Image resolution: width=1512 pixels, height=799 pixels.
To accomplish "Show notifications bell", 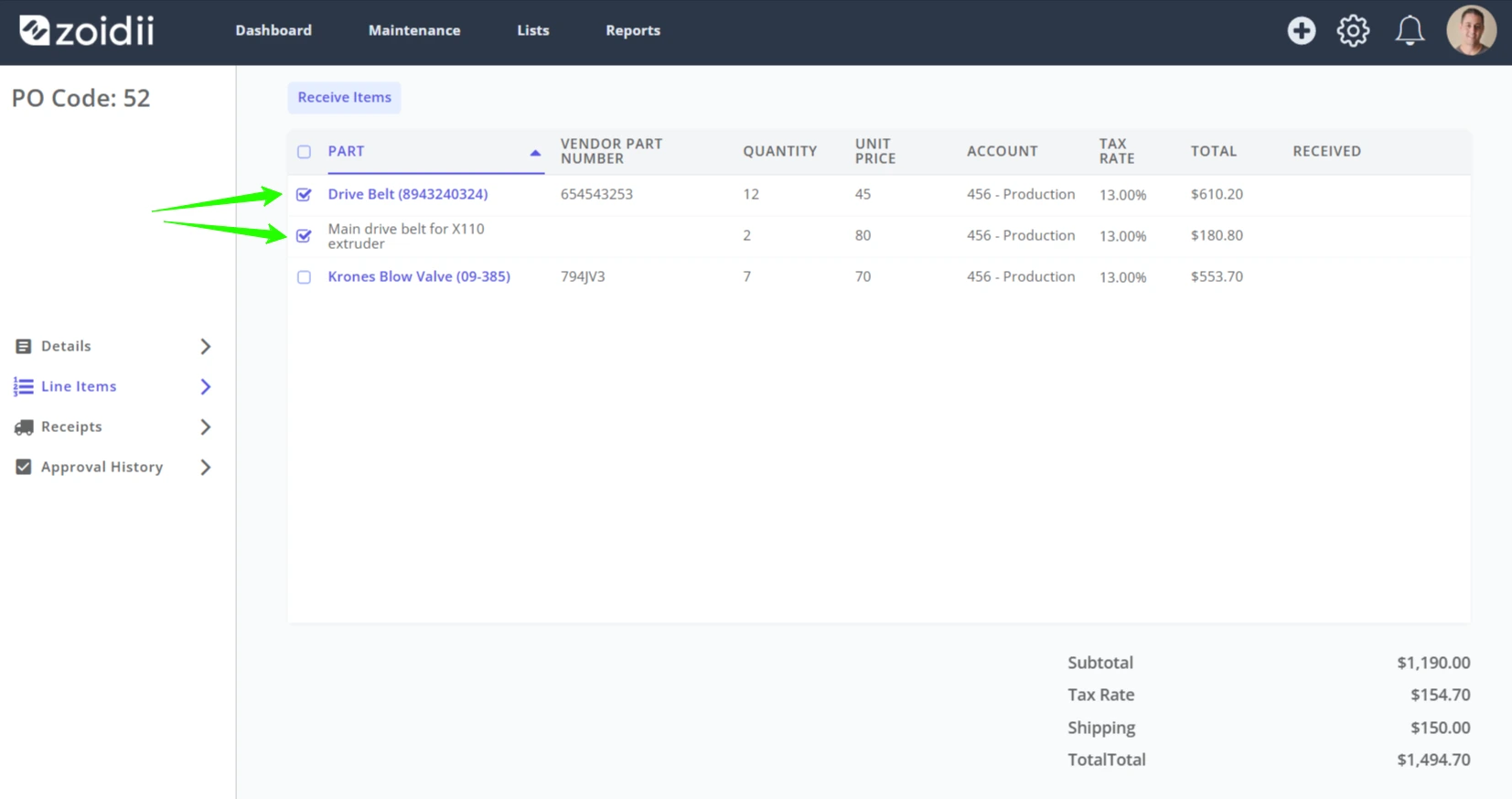I will [x=1410, y=30].
